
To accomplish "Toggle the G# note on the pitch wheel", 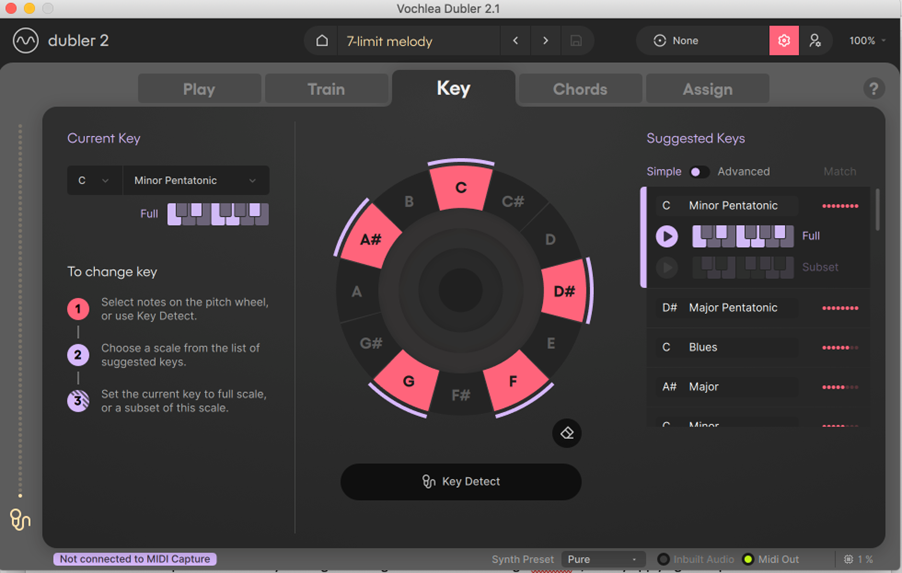I will (371, 343).
